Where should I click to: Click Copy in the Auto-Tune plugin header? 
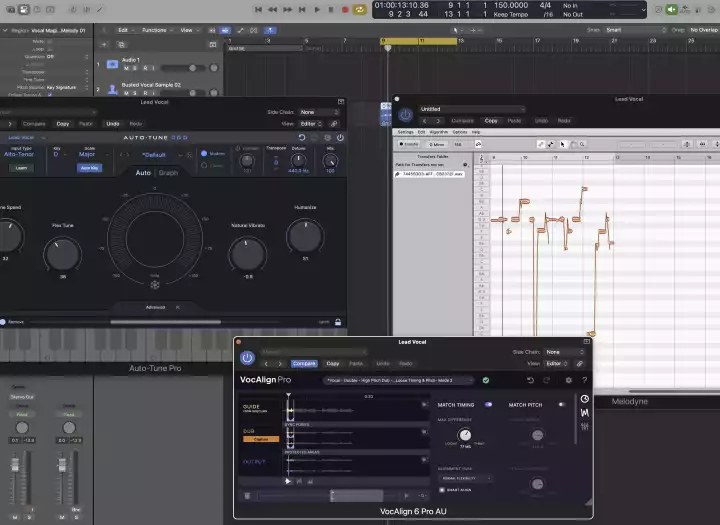tap(63, 124)
